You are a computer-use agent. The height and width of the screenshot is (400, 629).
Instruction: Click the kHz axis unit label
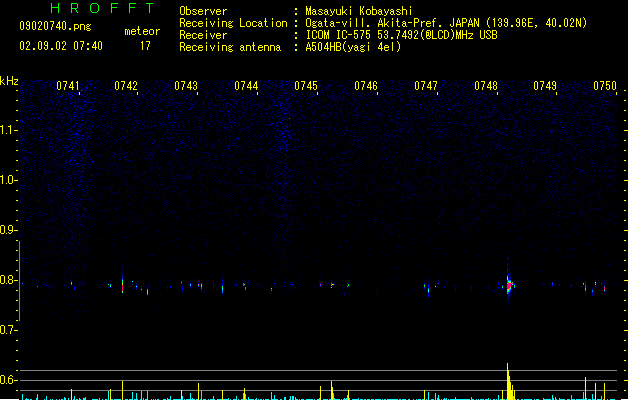9,81
